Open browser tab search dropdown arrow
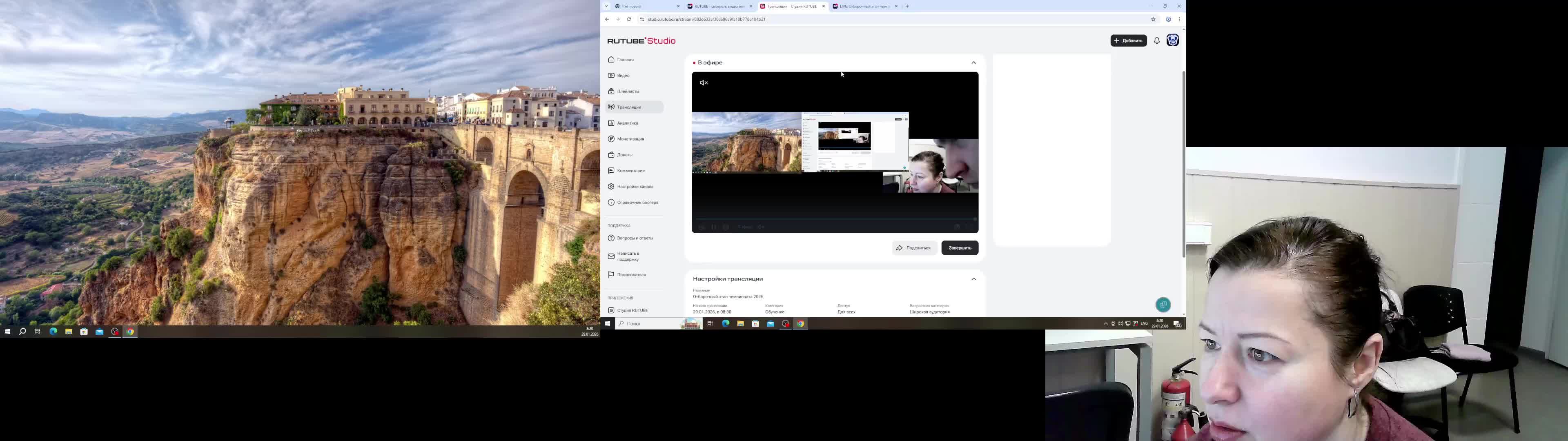 tap(606, 6)
